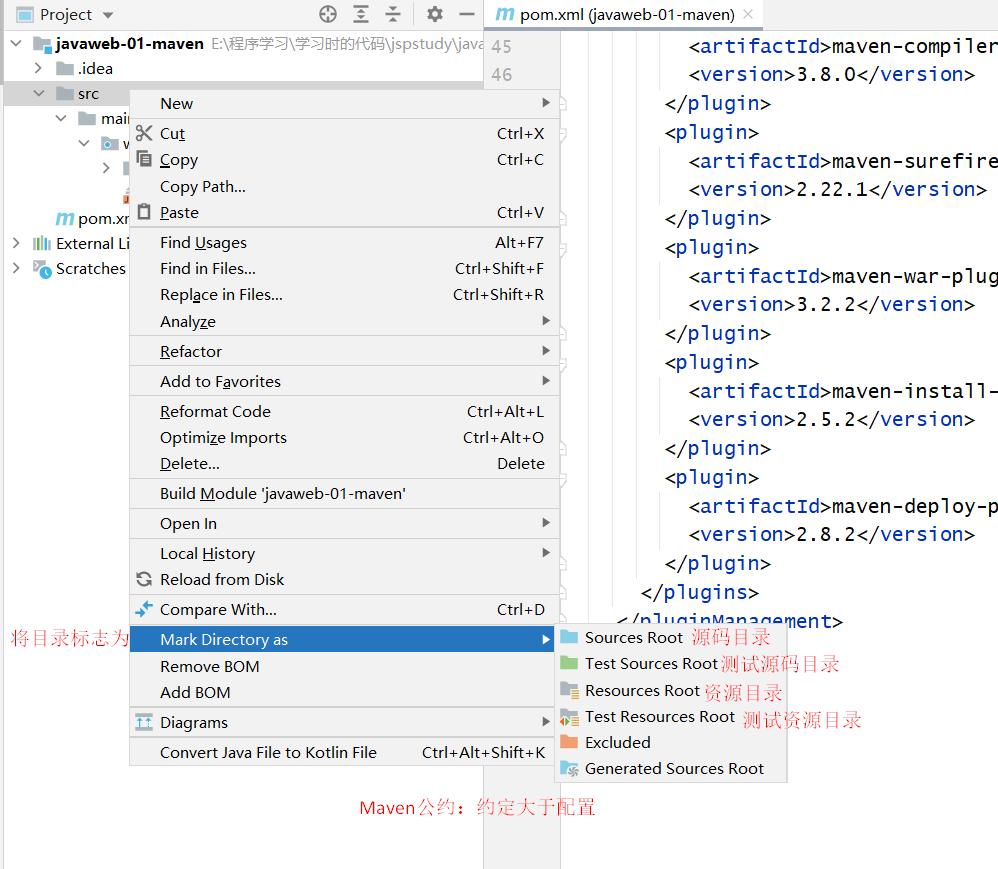Select Find Usages menu entry
The height and width of the screenshot is (869, 998).
click(x=344, y=243)
